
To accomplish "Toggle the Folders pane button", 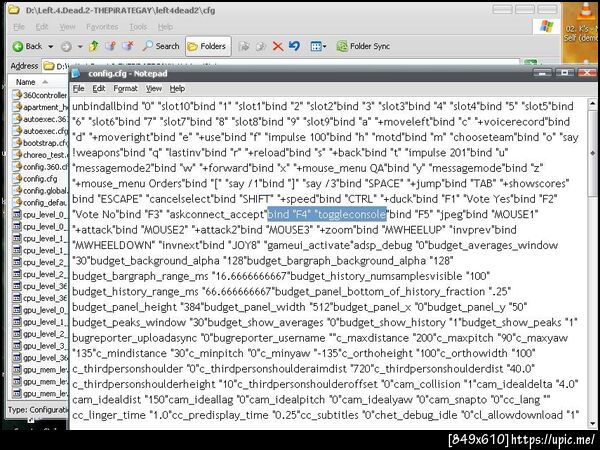I will (208, 46).
